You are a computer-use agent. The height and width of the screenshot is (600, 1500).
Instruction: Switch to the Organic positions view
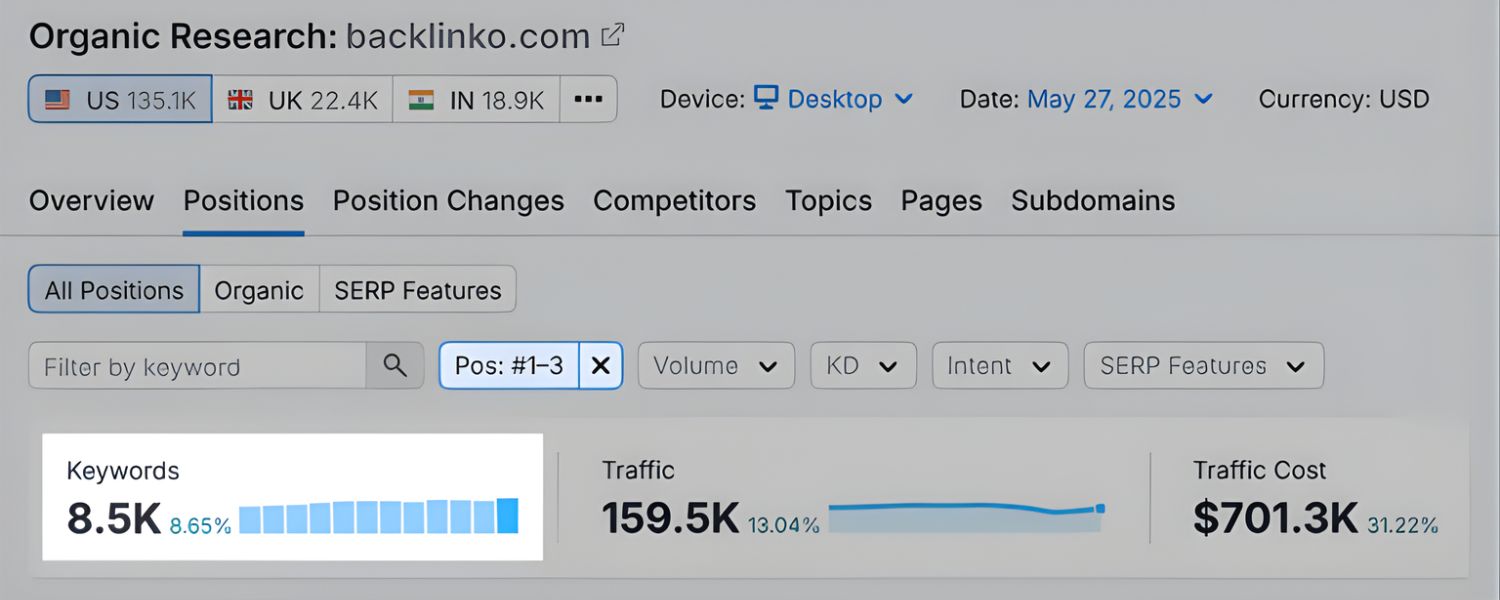coord(260,289)
